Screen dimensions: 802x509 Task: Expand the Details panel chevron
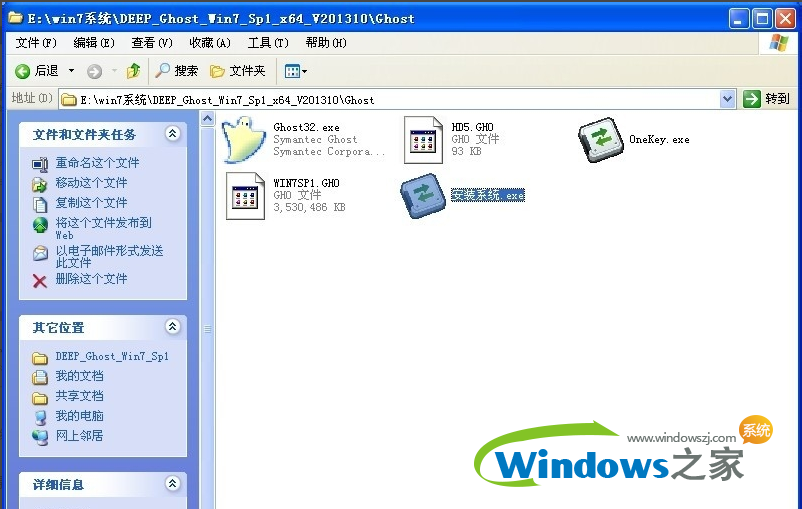tap(173, 484)
